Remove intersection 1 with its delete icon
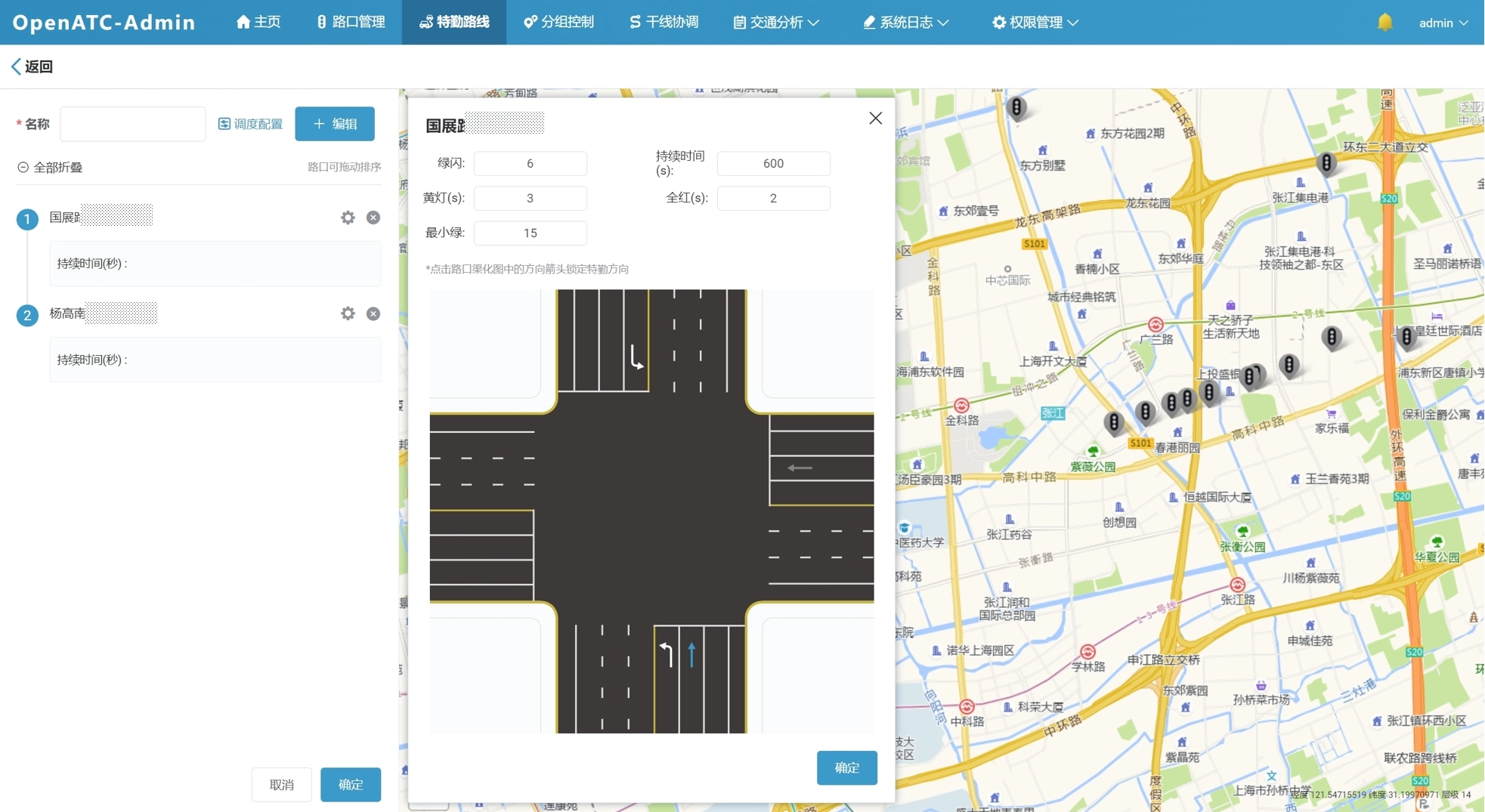The width and height of the screenshot is (1485, 812). (x=373, y=218)
